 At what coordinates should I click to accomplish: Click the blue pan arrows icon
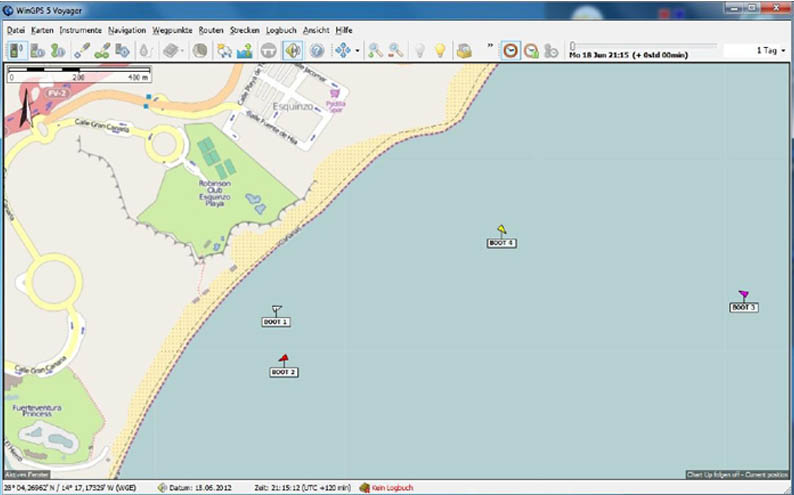pos(344,50)
